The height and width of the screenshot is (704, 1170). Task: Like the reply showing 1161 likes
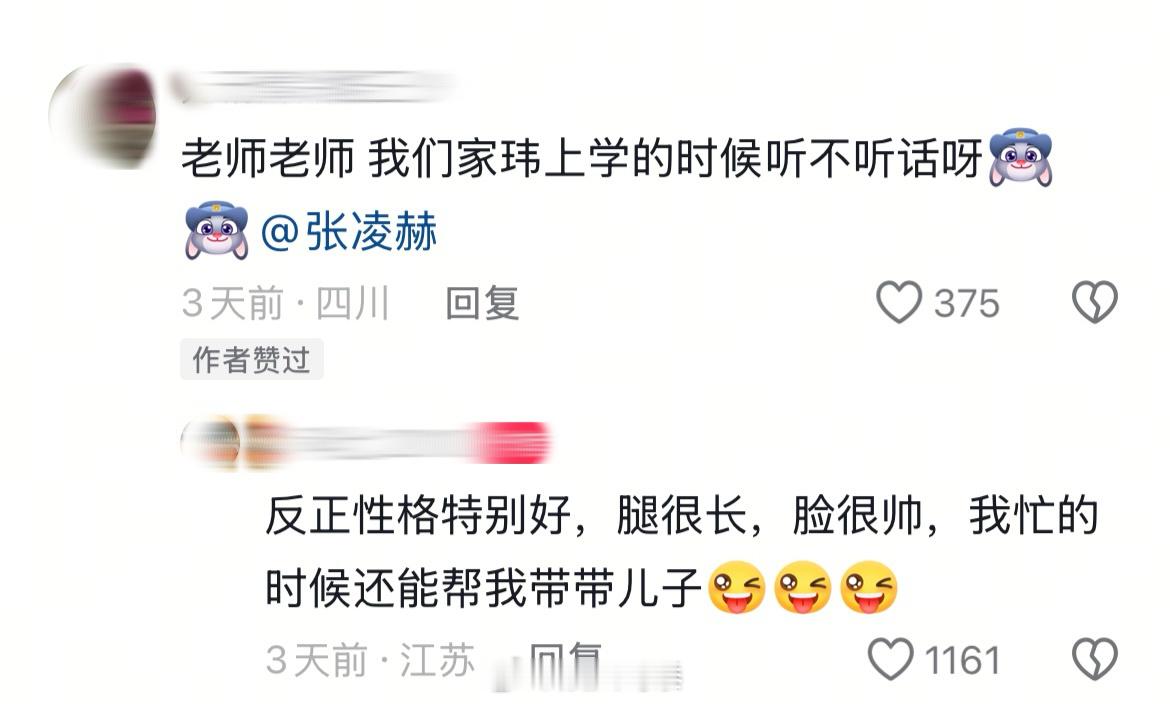tap(890, 659)
